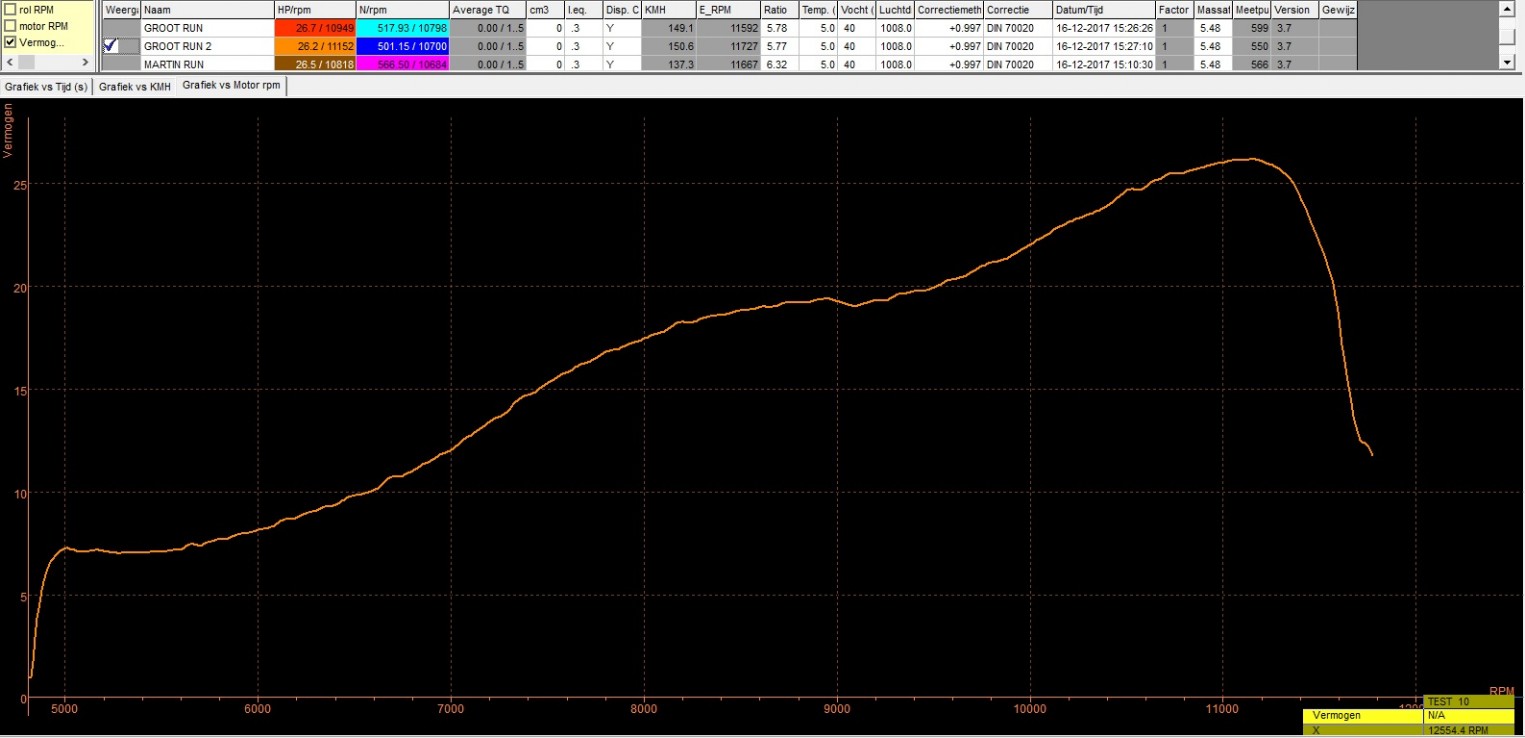Click the Ratio column header
The width and height of the screenshot is (1525, 738).
click(x=780, y=9)
